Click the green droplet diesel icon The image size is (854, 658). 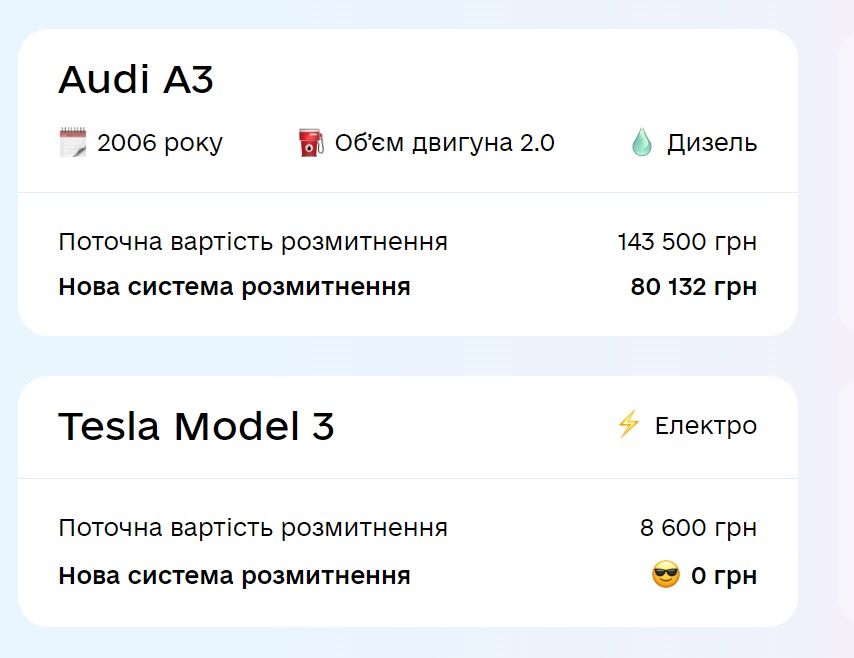[642, 142]
